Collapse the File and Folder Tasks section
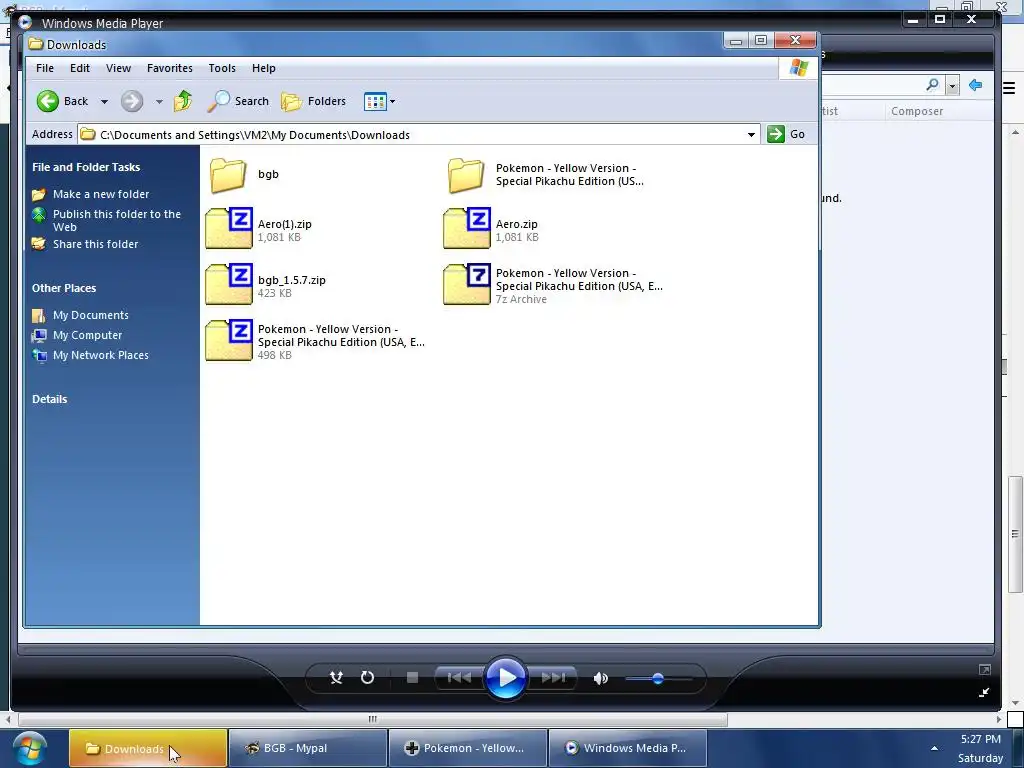 (x=86, y=167)
